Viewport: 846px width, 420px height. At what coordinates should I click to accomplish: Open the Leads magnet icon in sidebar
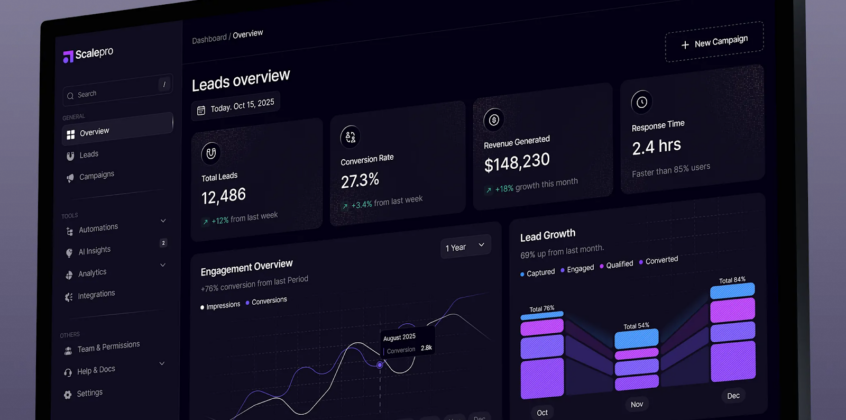click(70, 157)
